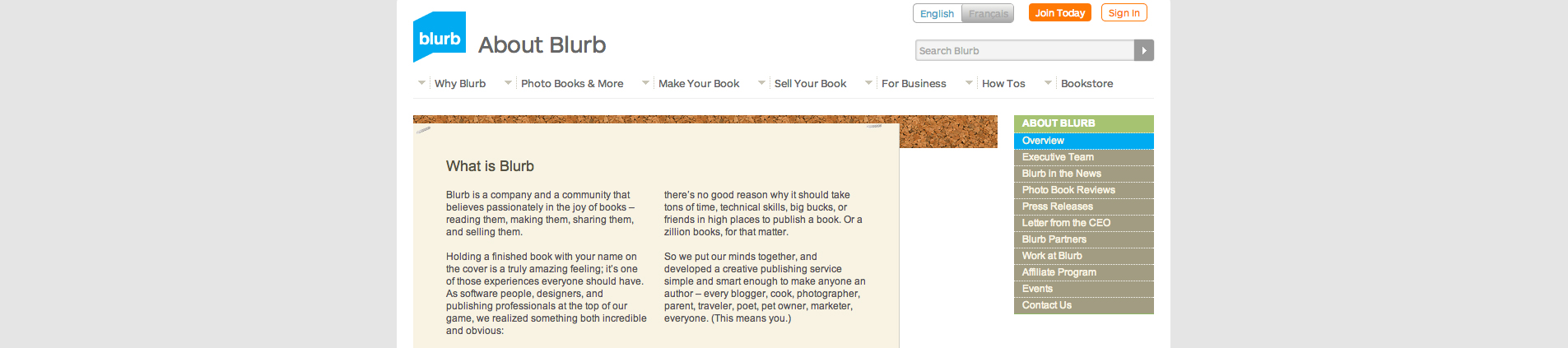The width and height of the screenshot is (1568, 348).
Task: Open the For Business menu
Action: click(x=914, y=84)
